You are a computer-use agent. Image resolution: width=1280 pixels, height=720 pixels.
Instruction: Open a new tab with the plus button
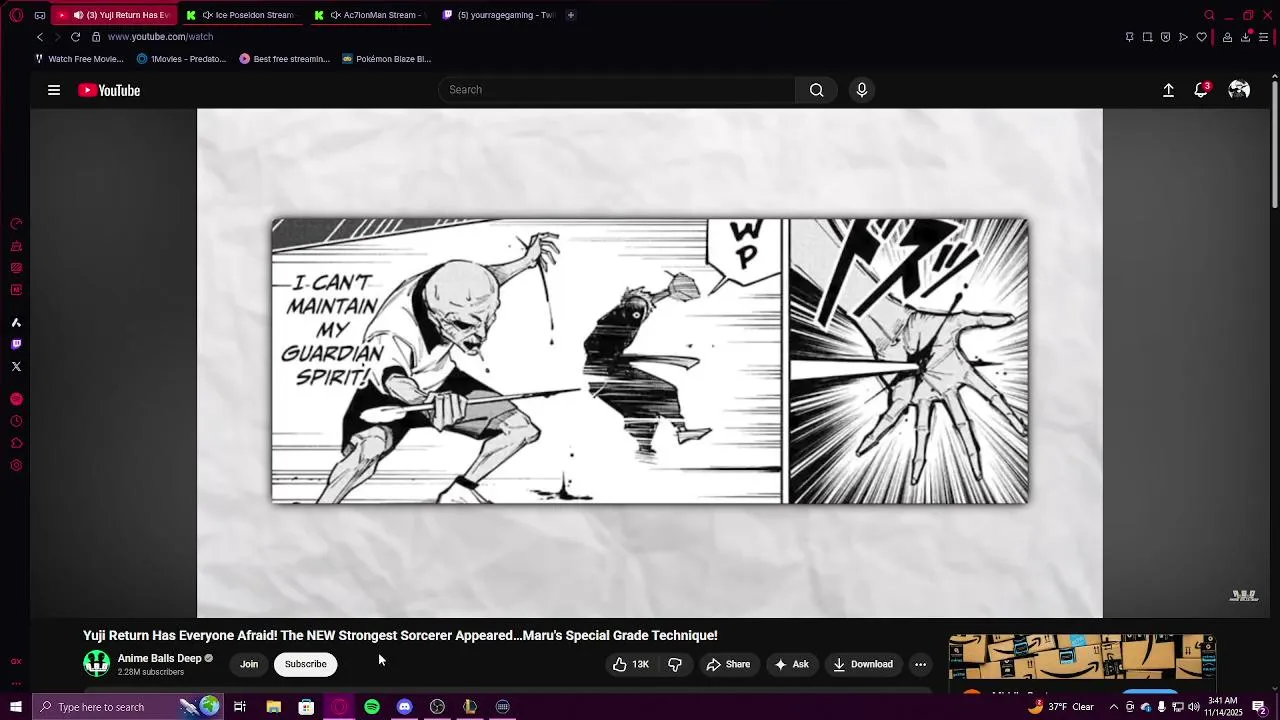click(x=571, y=15)
